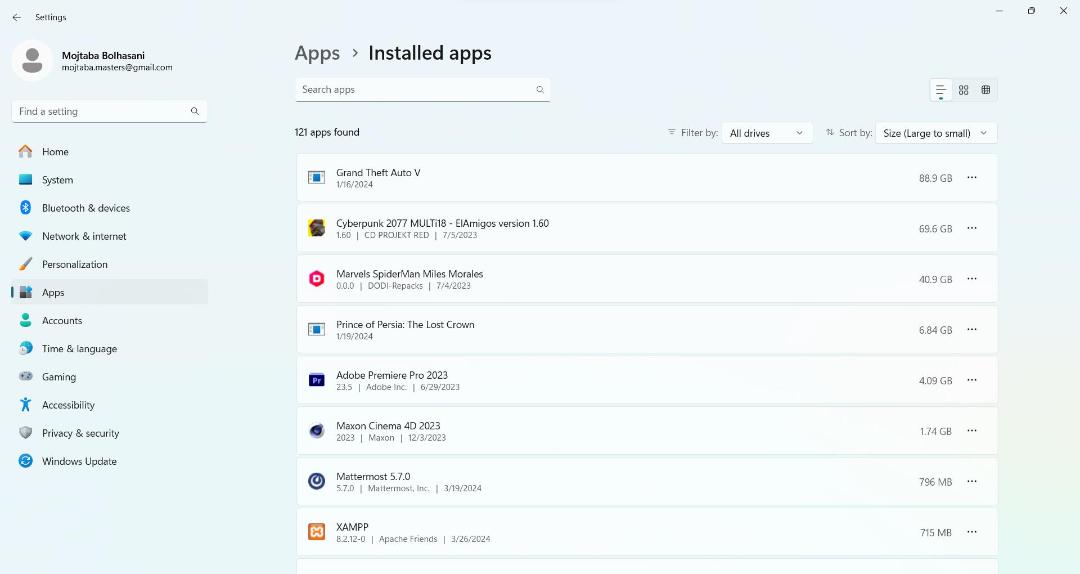Go back with the Settings back arrow
The width and height of the screenshot is (1080, 574).
[x=17, y=17]
